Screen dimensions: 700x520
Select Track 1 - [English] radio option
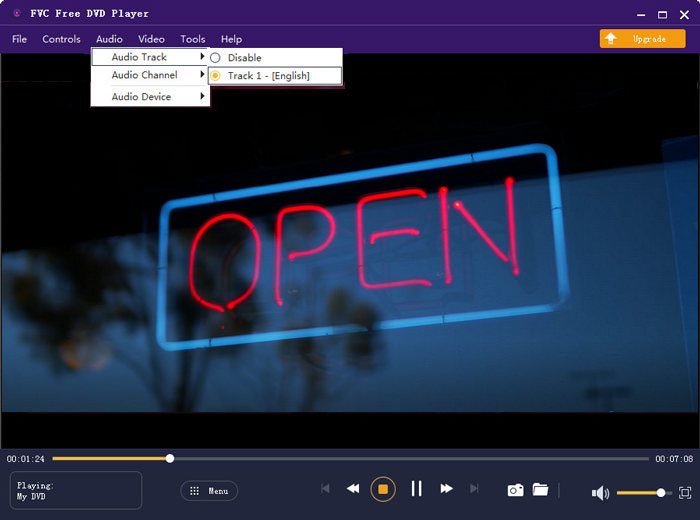tap(275, 76)
